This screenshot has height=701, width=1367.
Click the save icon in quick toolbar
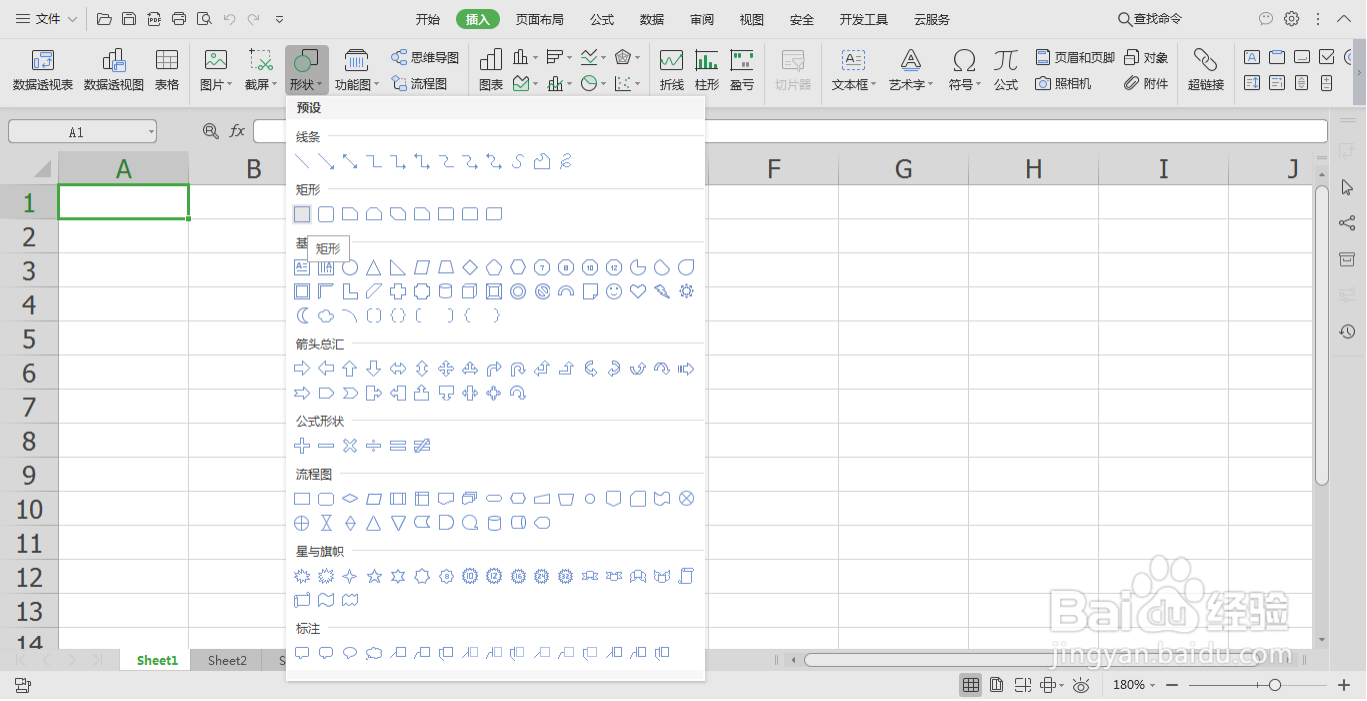click(129, 19)
